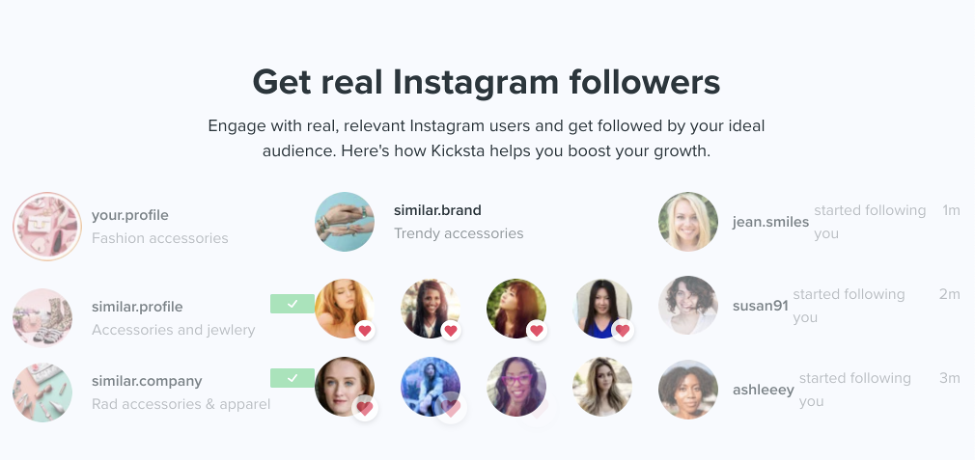Click the heart on the blue-tinted bottom-row photo

(x=452, y=408)
